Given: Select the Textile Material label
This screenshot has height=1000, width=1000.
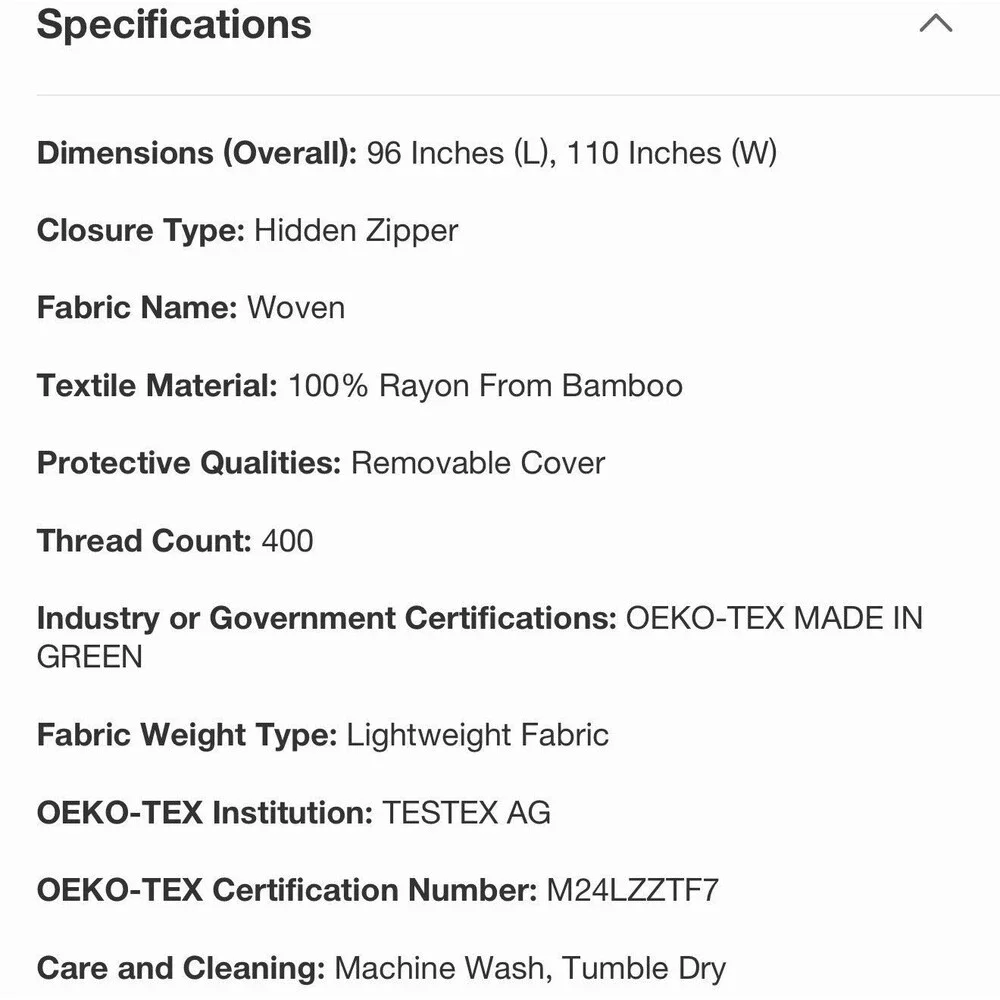Looking at the screenshot, I should point(158,385).
